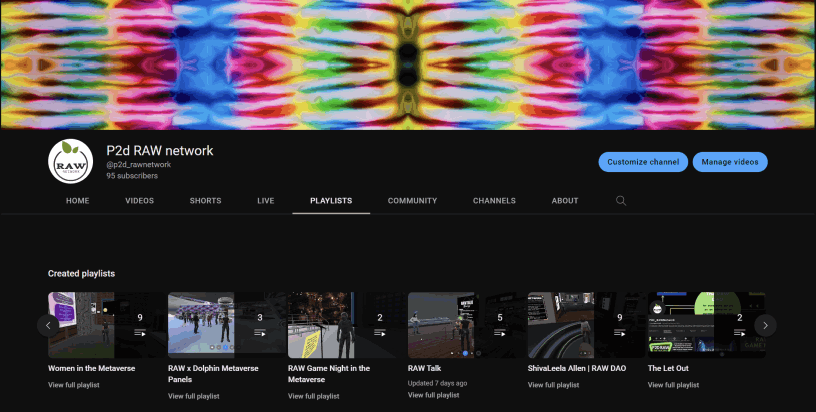Click the previous playlists arrow

pos(48,326)
